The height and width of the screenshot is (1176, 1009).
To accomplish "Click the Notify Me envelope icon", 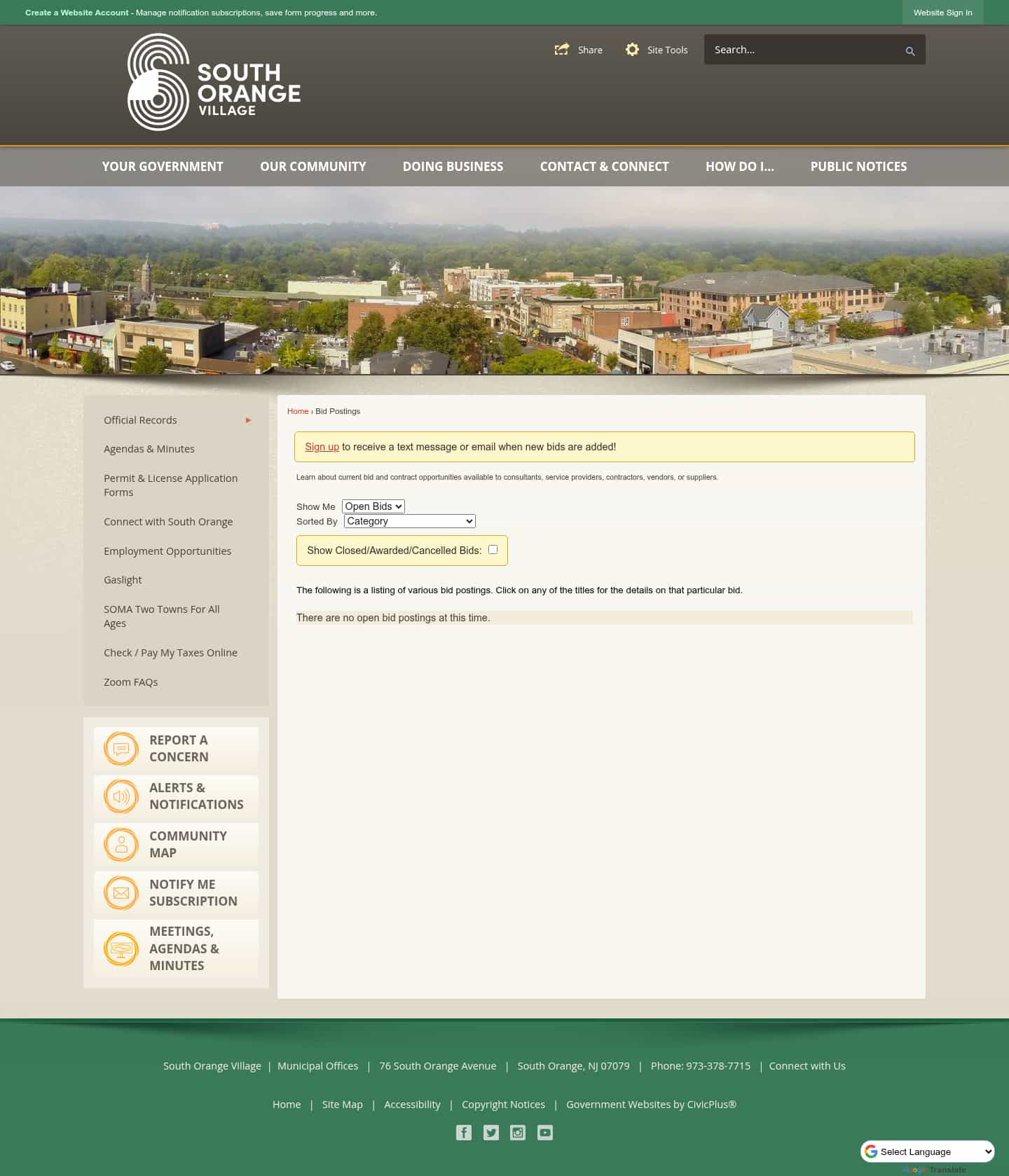I will (x=121, y=893).
